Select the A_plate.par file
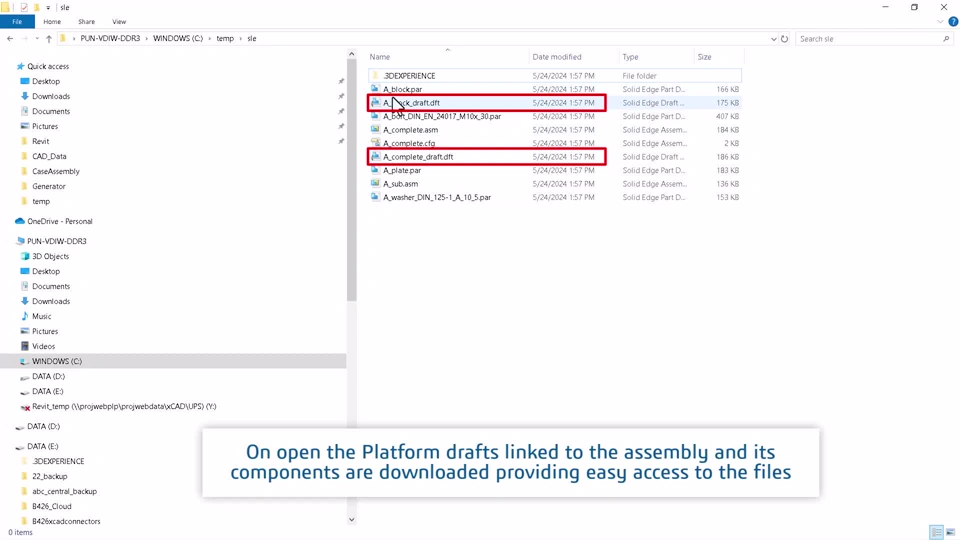Viewport: 960px width, 540px height. click(x=554, y=170)
